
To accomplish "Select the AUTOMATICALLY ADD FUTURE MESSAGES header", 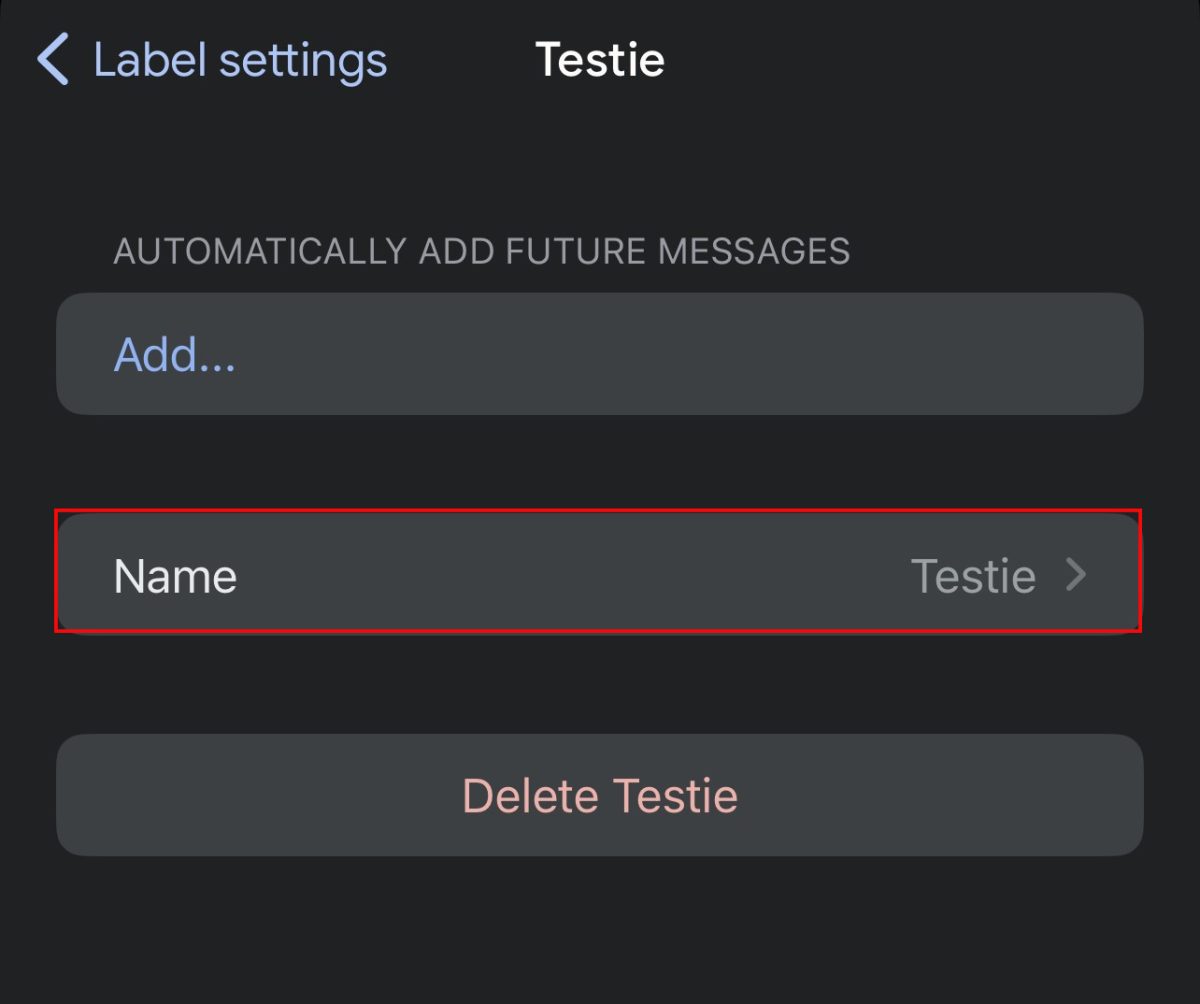I will click(x=483, y=251).
